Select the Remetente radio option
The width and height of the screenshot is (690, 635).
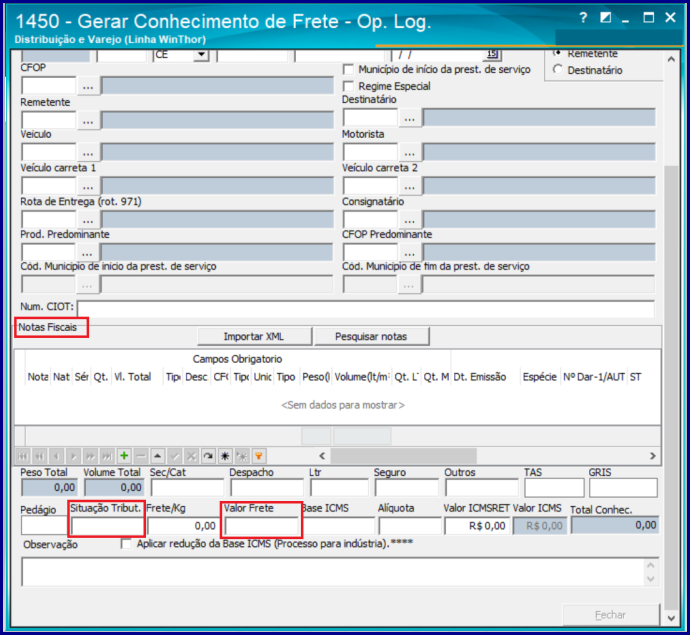[x=558, y=53]
